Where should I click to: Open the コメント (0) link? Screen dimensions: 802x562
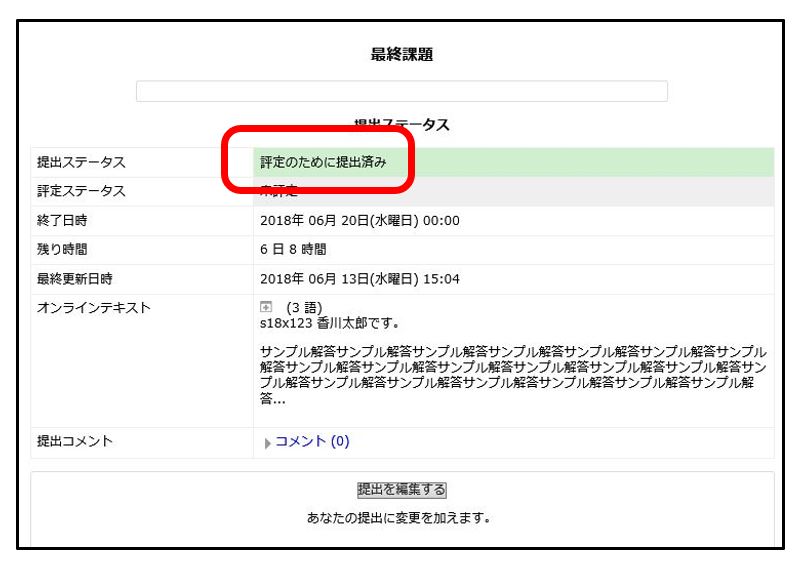[312, 442]
